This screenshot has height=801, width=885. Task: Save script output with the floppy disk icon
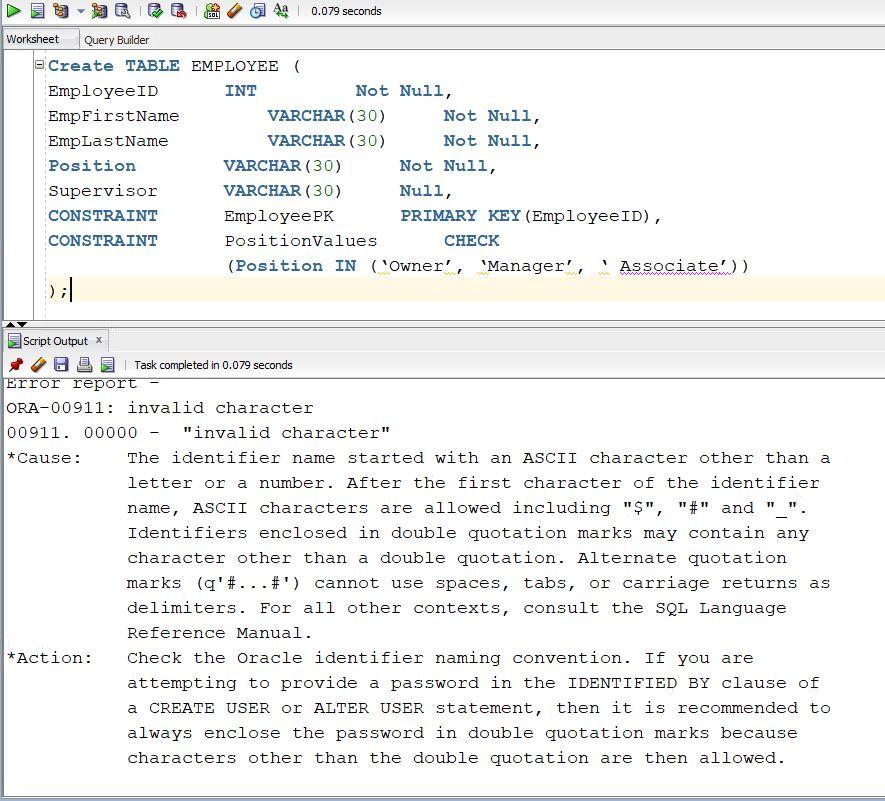click(x=61, y=365)
